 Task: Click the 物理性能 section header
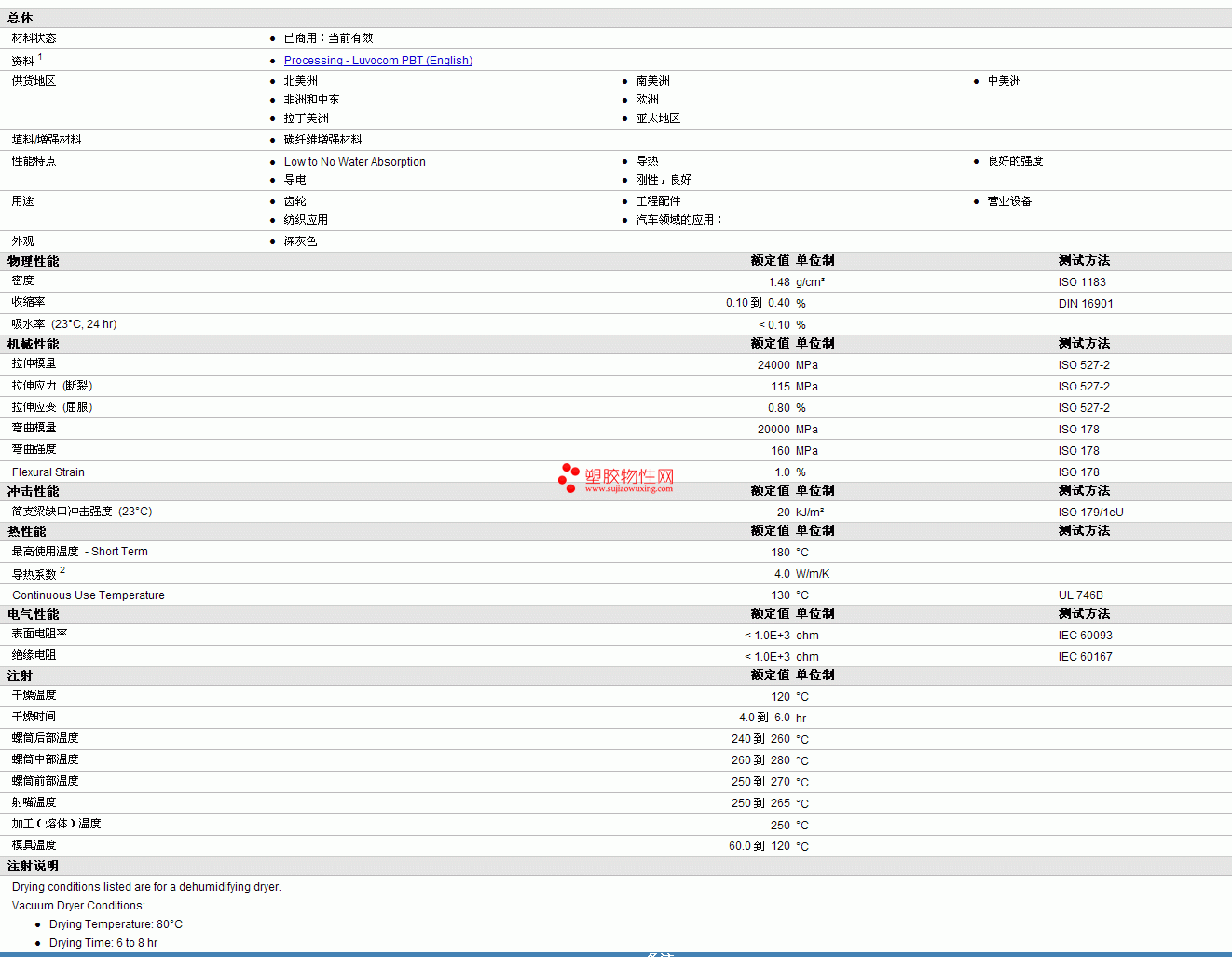[x=33, y=261]
